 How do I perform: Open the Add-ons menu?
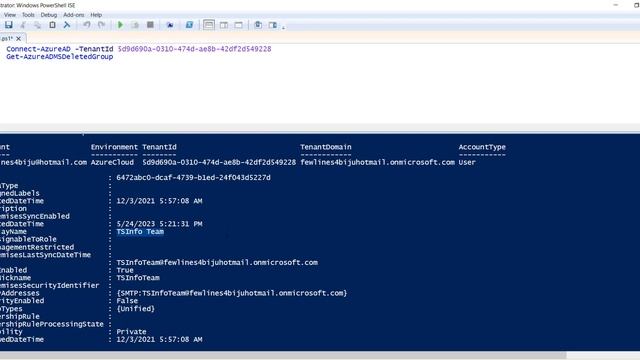[73, 15]
